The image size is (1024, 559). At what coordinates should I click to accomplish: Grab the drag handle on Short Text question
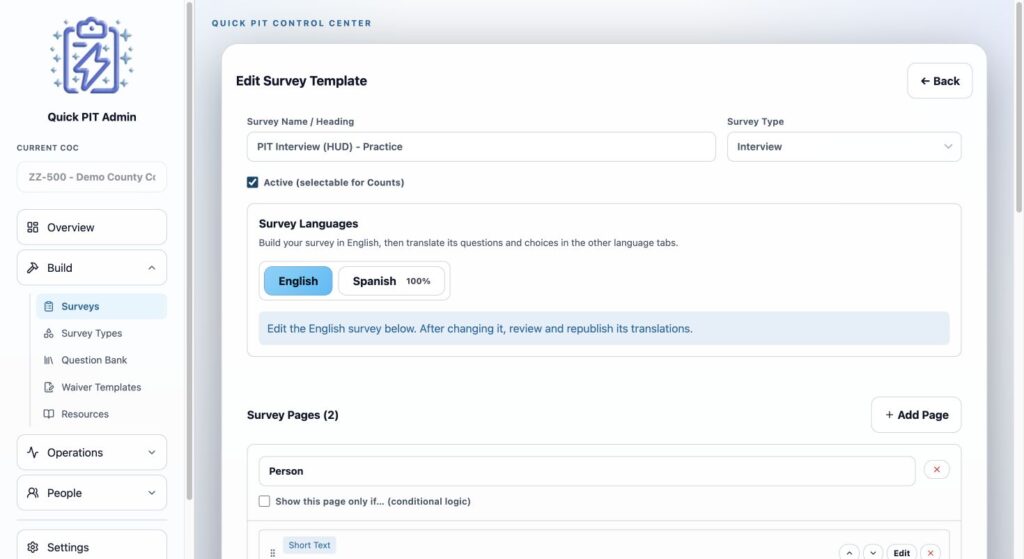tap(272, 552)
